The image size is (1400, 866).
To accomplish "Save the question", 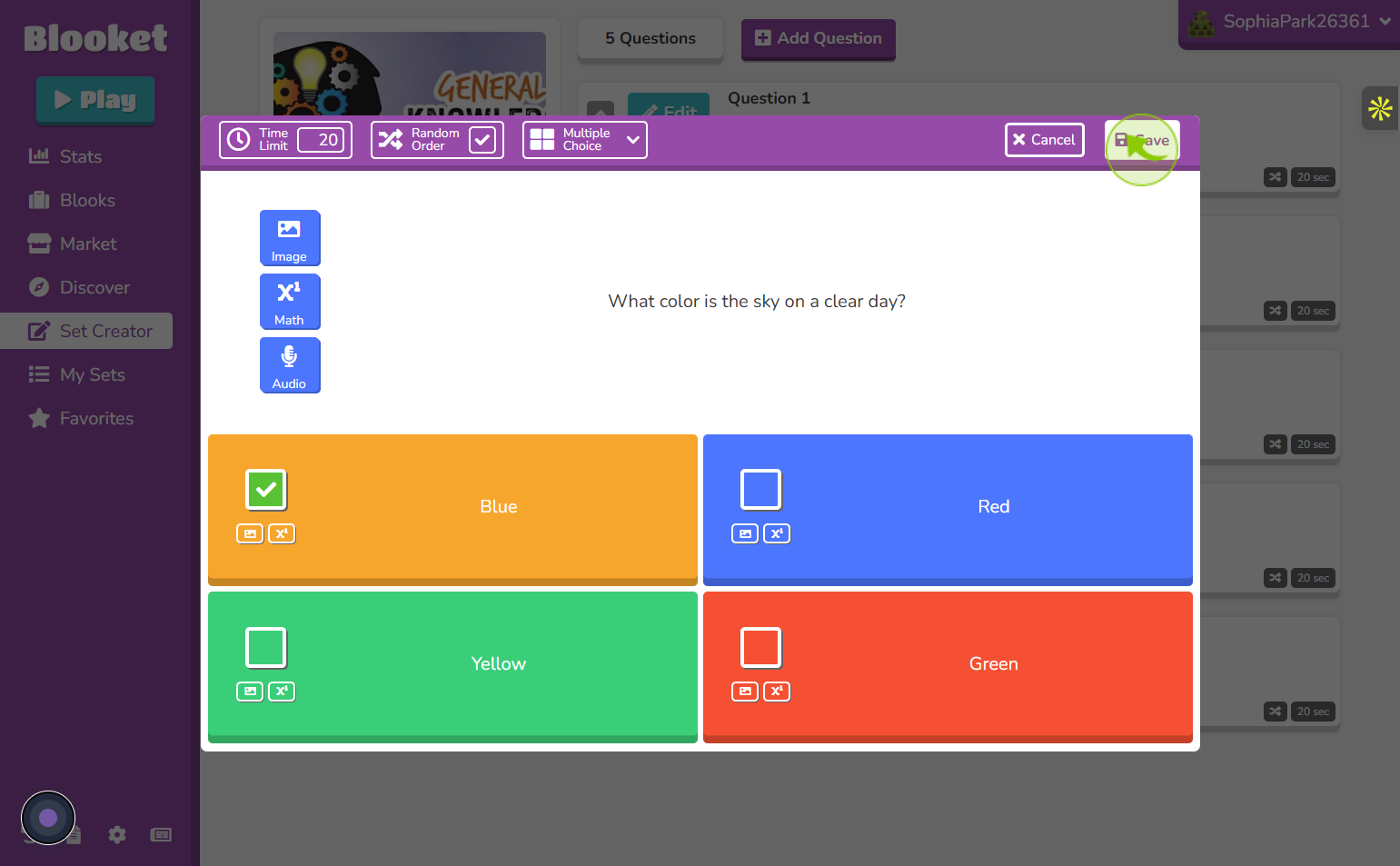I will (1142, 140).
